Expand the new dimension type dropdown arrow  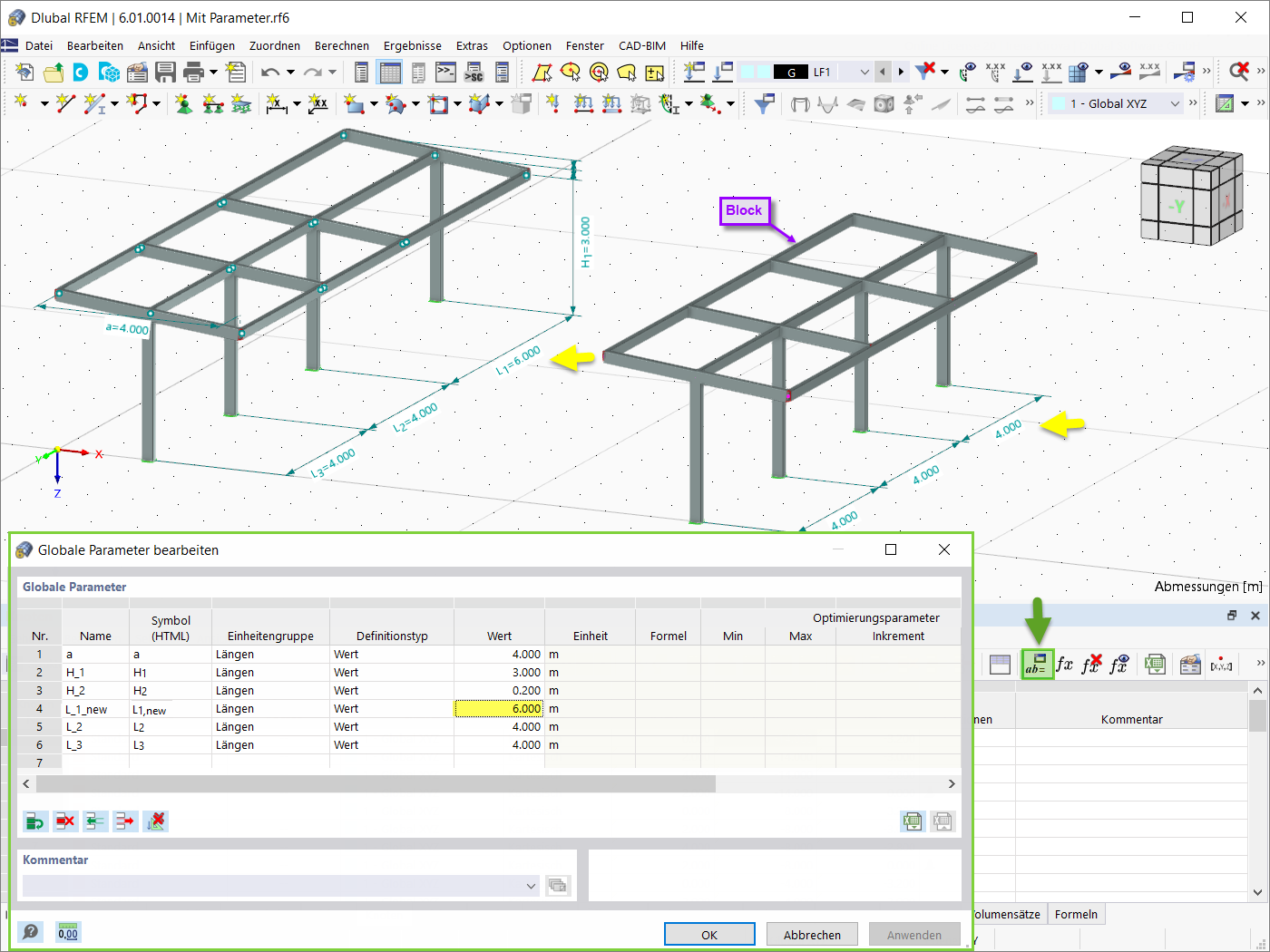point(297,103)
